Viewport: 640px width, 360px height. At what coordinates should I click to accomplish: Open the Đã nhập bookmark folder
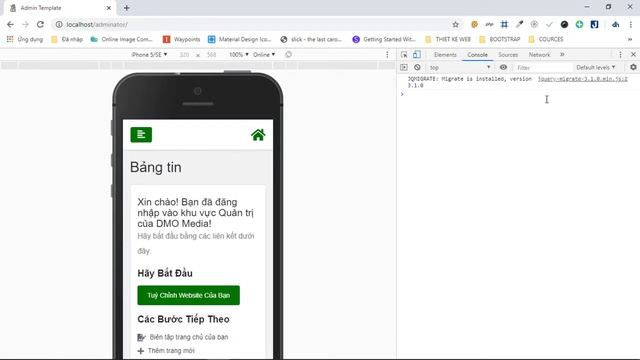(67, 39)
